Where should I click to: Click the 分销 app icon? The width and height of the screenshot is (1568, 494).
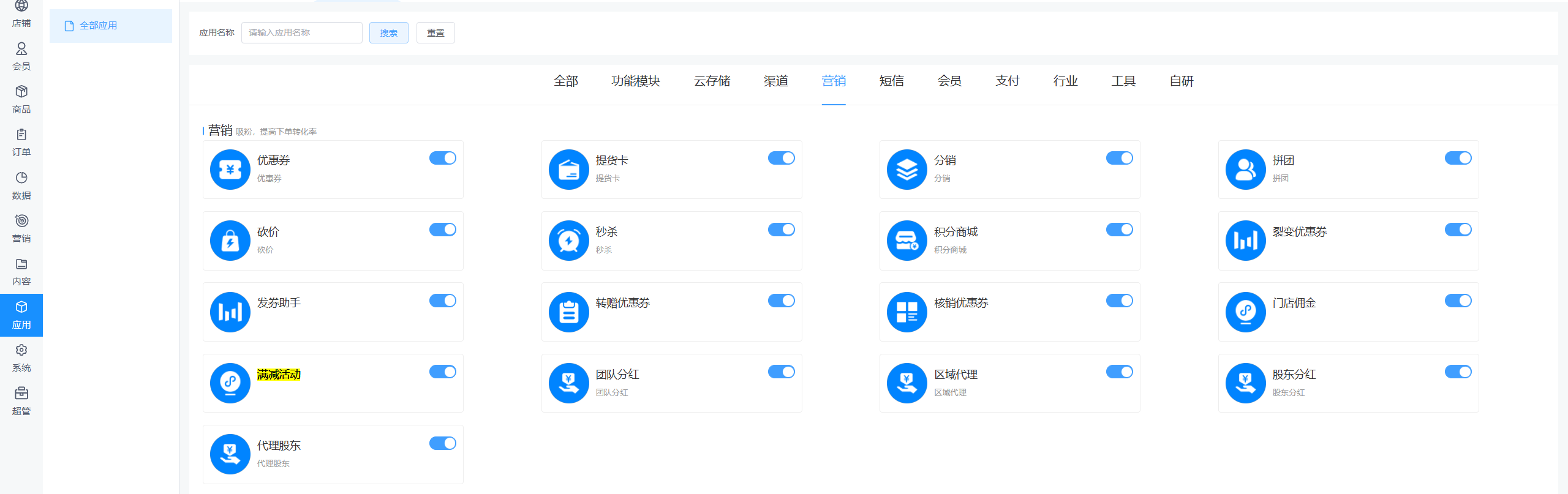907,170
